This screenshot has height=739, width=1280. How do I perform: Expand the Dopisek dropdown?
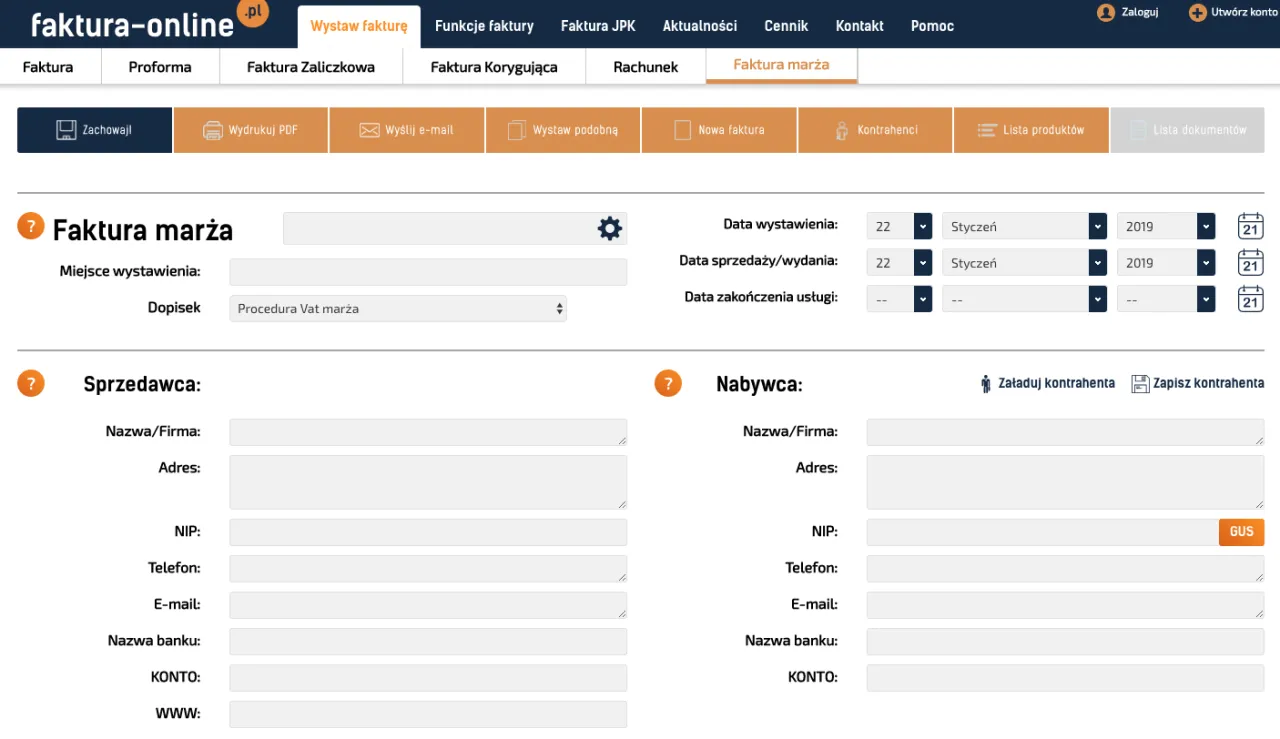pos(398,309)
